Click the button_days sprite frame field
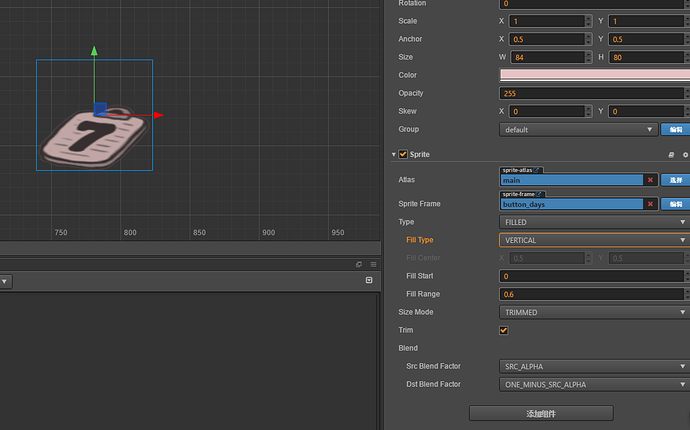The width and height of the screenshot is (690, 430). (x=572, y=204)
